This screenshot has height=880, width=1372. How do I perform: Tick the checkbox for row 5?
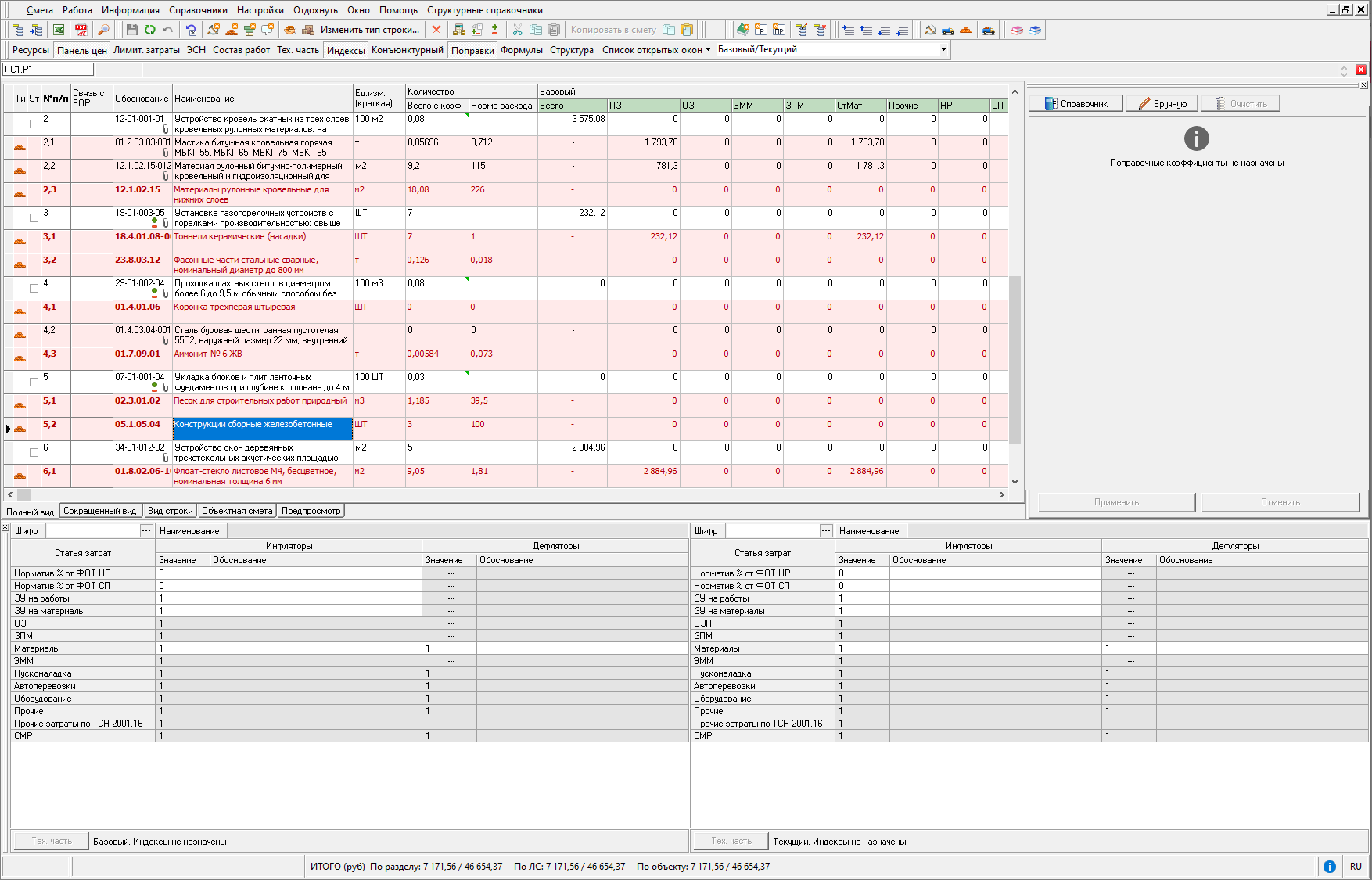point(34,382)
